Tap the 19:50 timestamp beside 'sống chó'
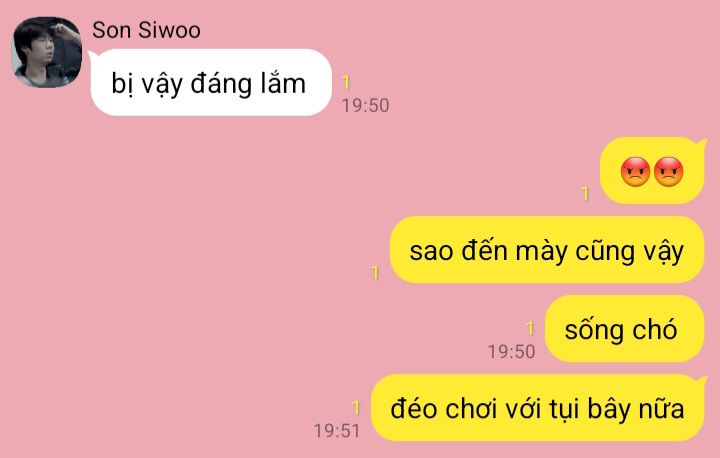Screen dimensions: 720x458 pos(512,352)
